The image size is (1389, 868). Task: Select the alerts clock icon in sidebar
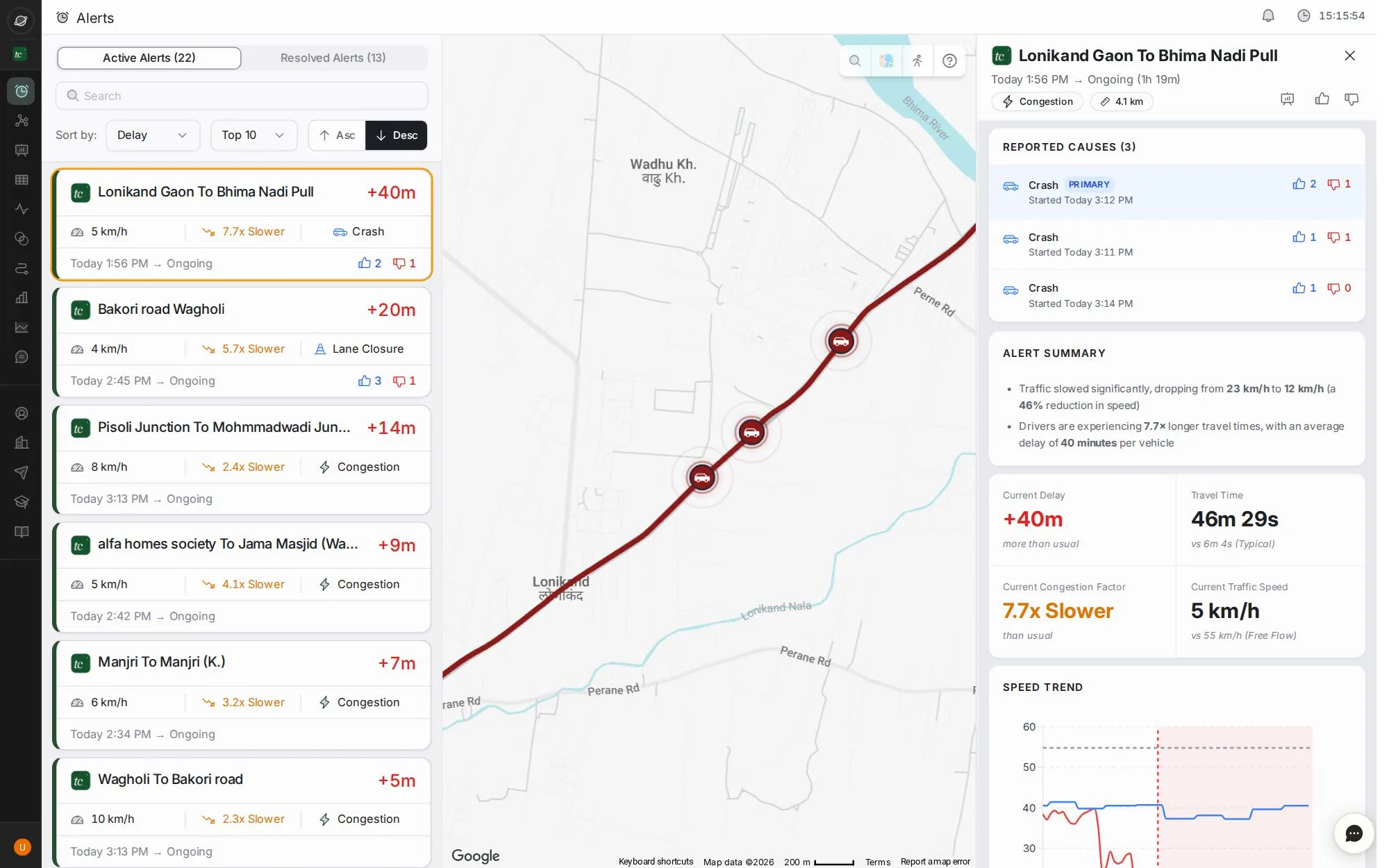point(22,91)
